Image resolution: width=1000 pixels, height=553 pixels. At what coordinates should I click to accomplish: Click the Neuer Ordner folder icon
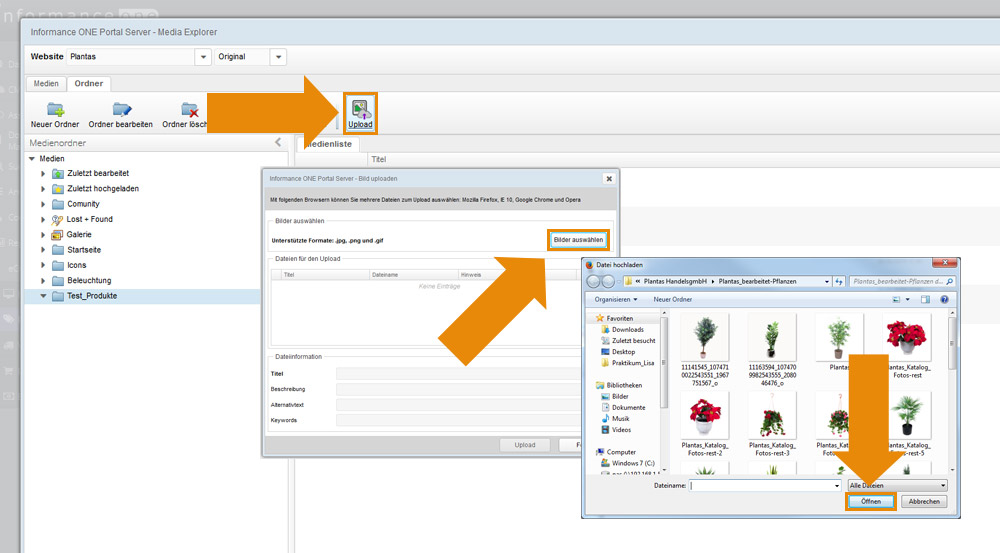click(55, 110)
